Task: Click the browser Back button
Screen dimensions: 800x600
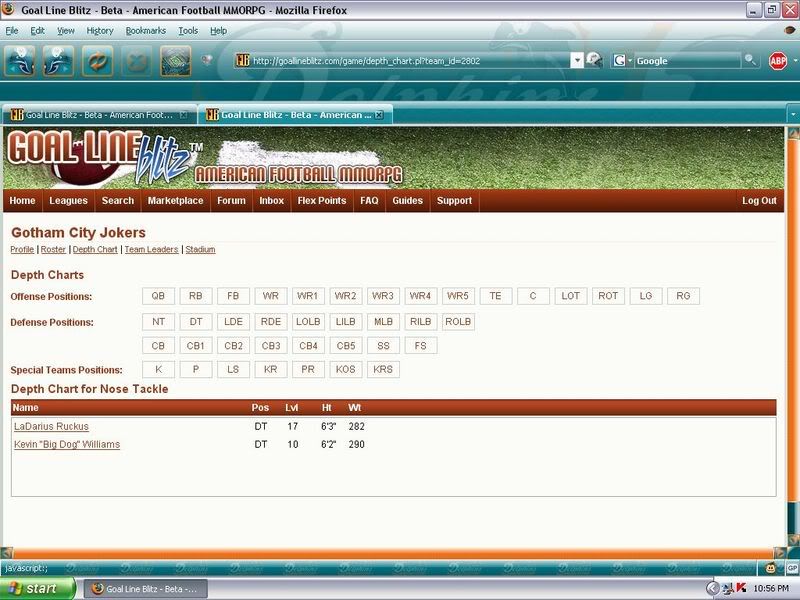Action: point(20,61)
